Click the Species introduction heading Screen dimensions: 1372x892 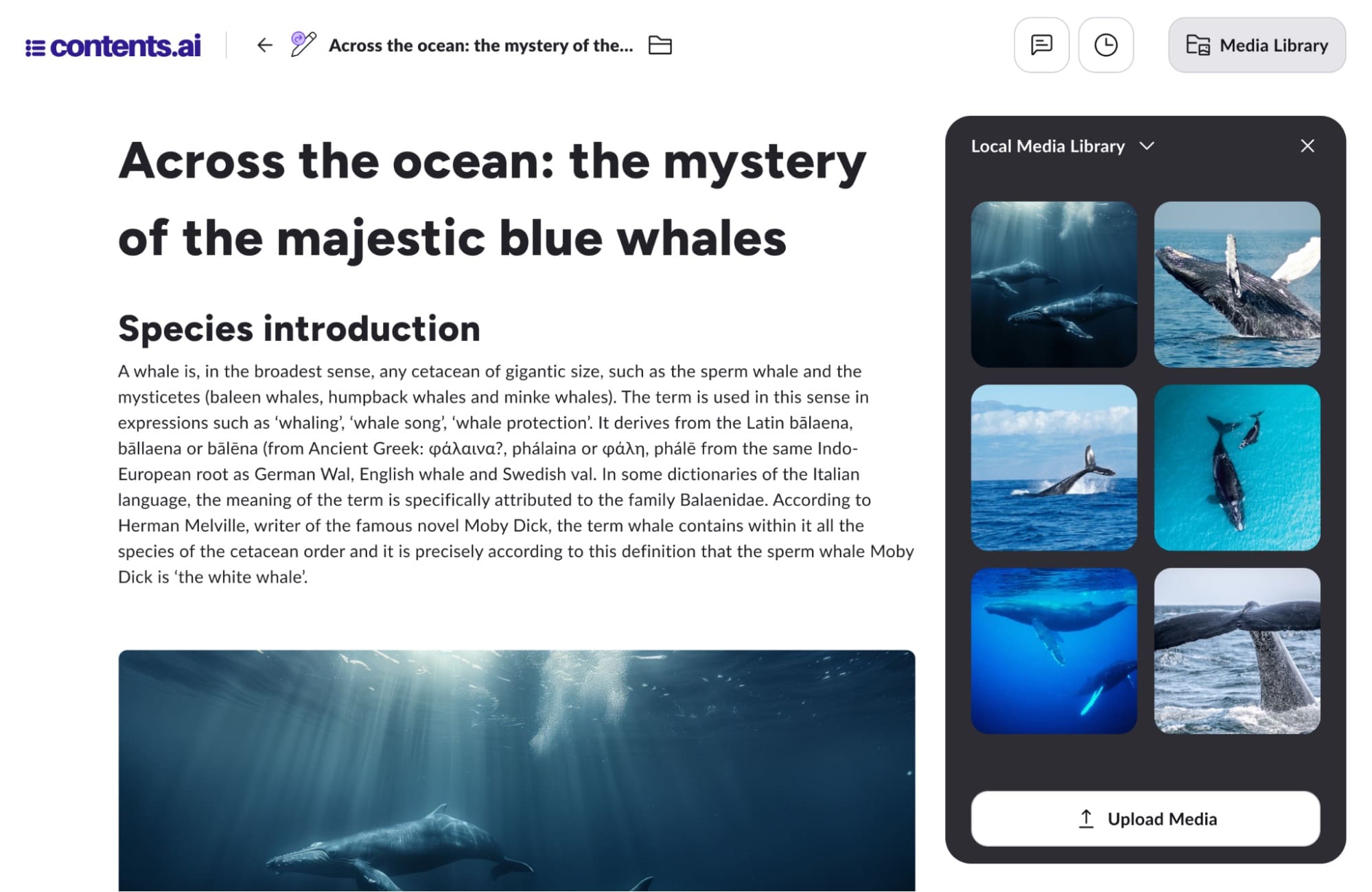299,328
